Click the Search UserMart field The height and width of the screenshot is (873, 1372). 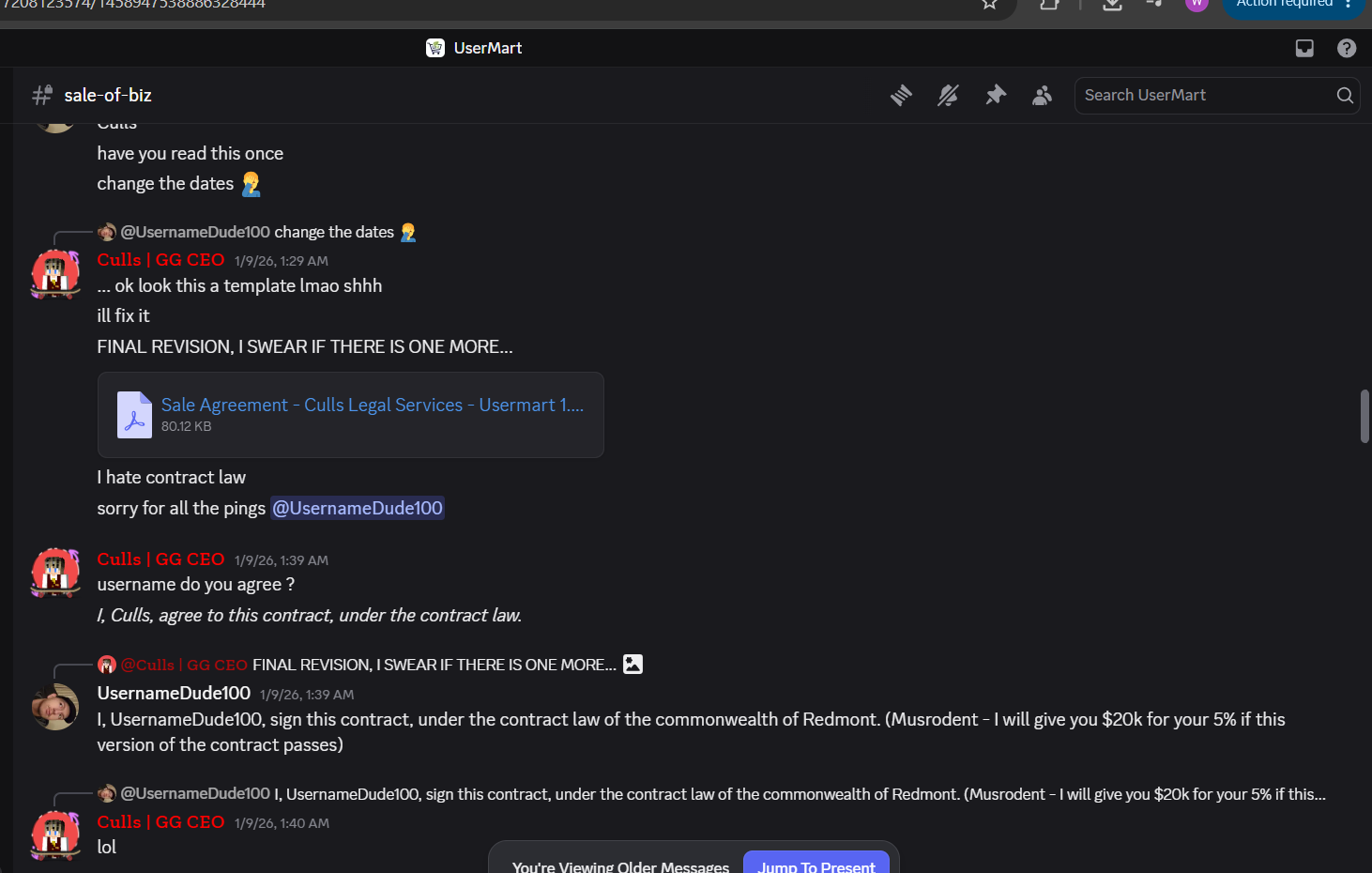click(x=1206, y=95)
